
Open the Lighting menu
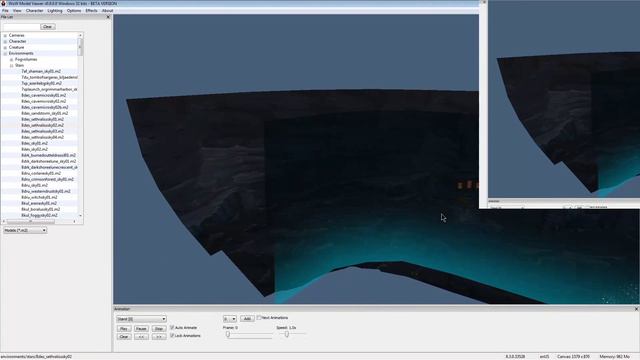coord(55,11)
